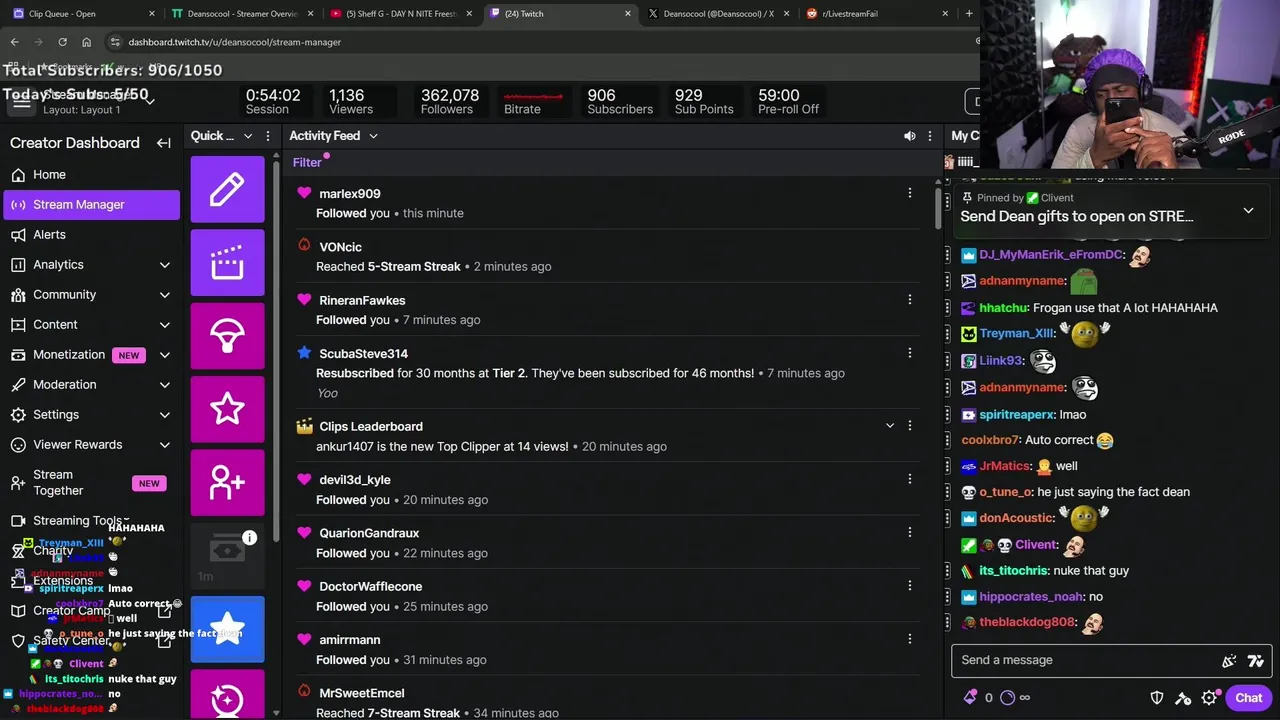Open channel points balance icon below chat
The image size is (1280, 720).
coord(1008,698)
